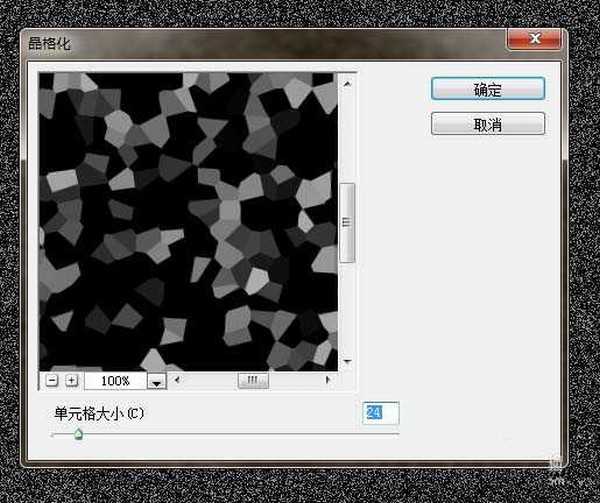This screenshot has width=600, height=503.
Task: Click the vertical scrollbar thumb beside preview
Action: (347, 223)
